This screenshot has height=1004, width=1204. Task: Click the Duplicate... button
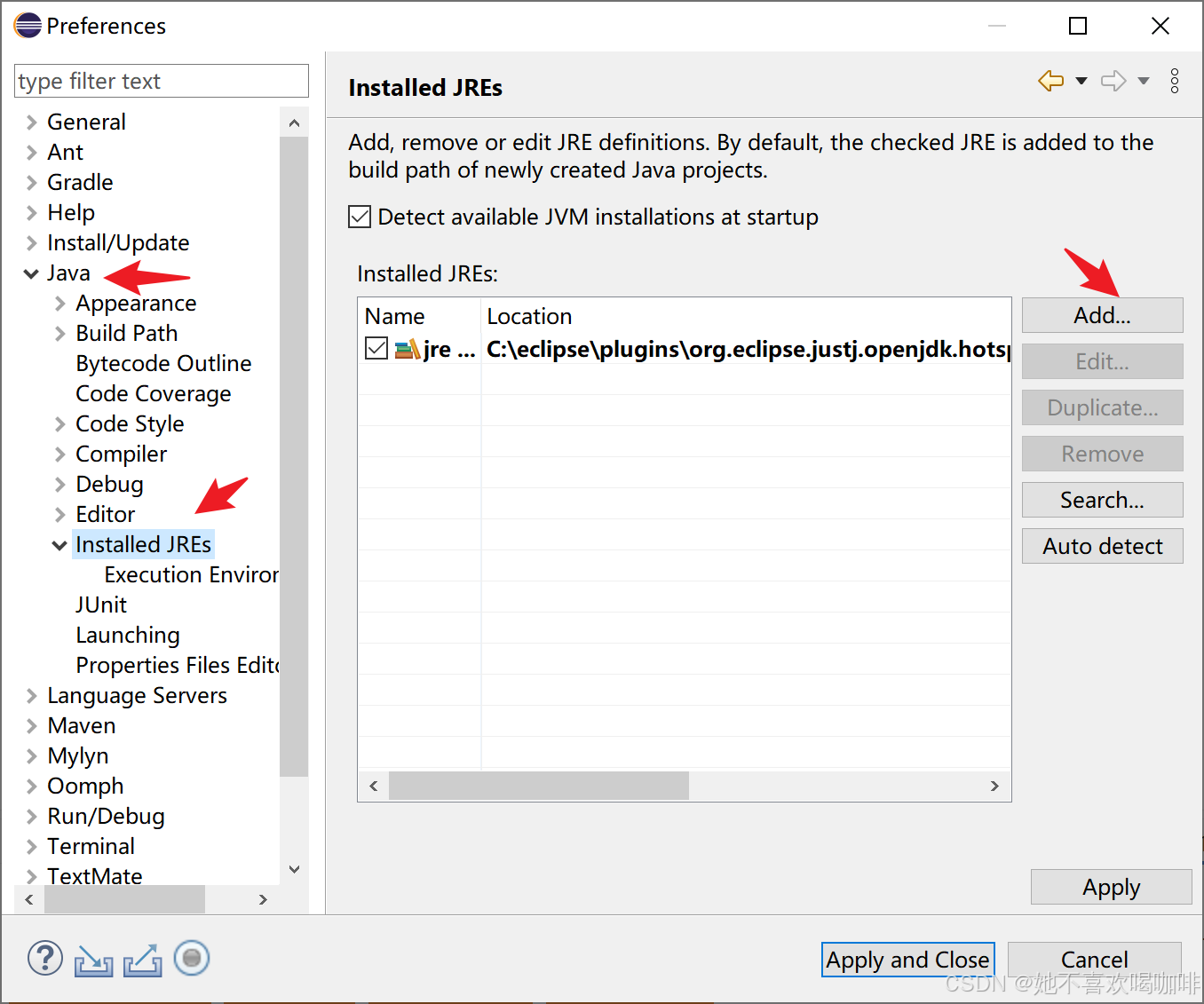tap(1102, 407)
